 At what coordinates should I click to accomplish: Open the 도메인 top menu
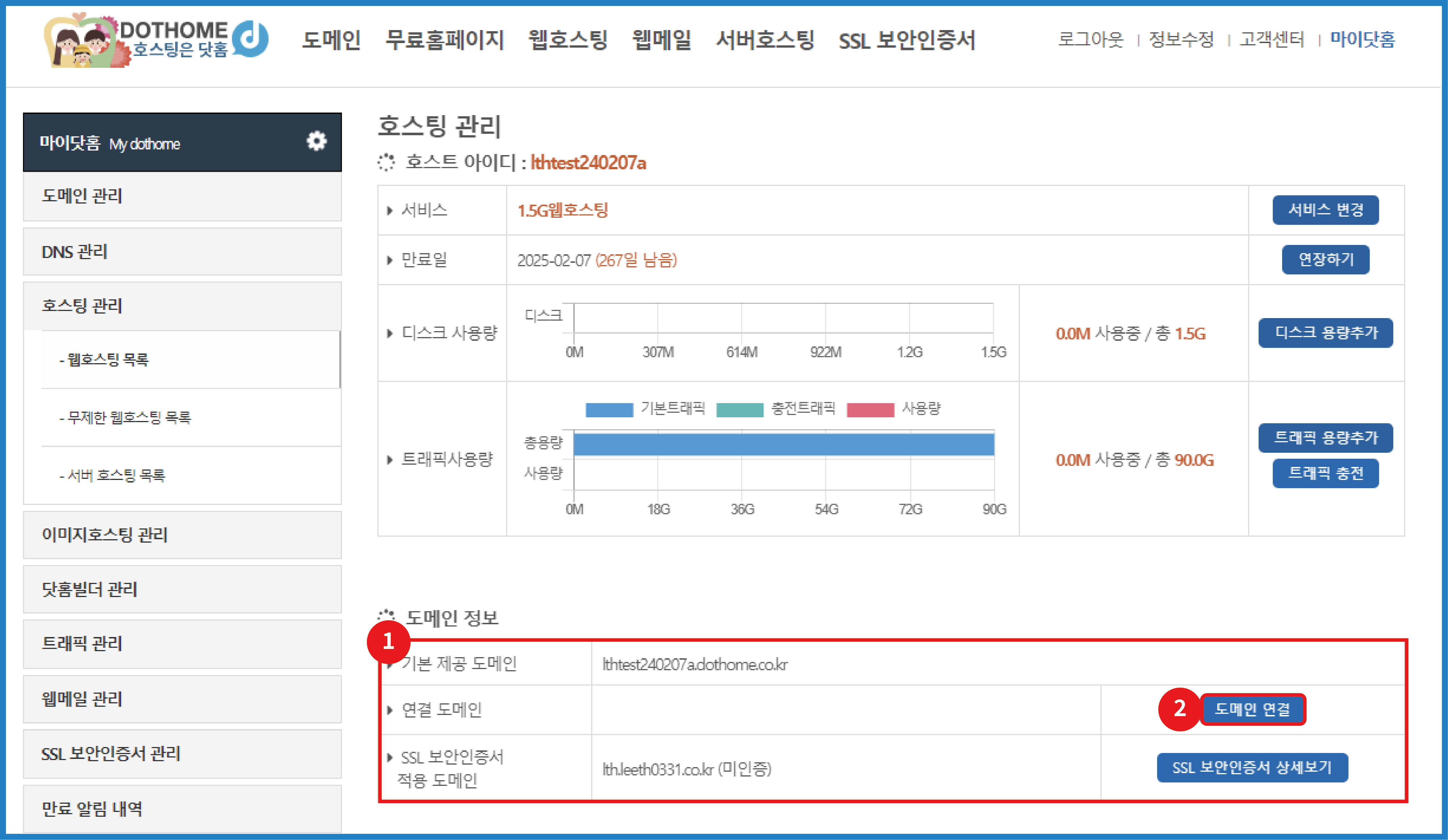click(331, 40)
